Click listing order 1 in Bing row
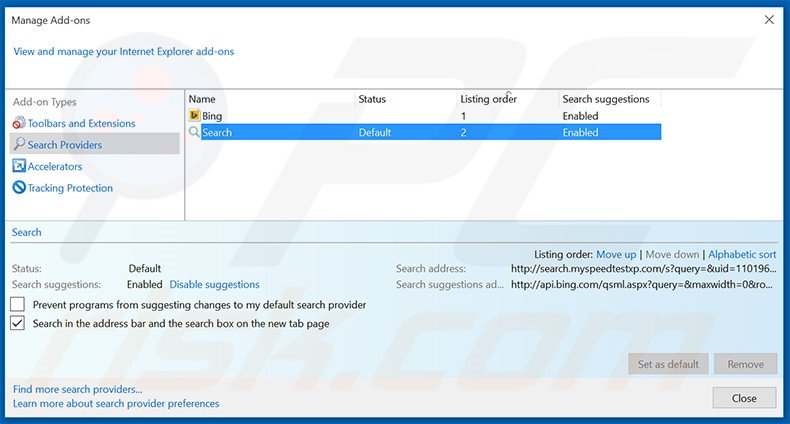Viewport: 790px width, 424px height. click(x=464, y=116)
